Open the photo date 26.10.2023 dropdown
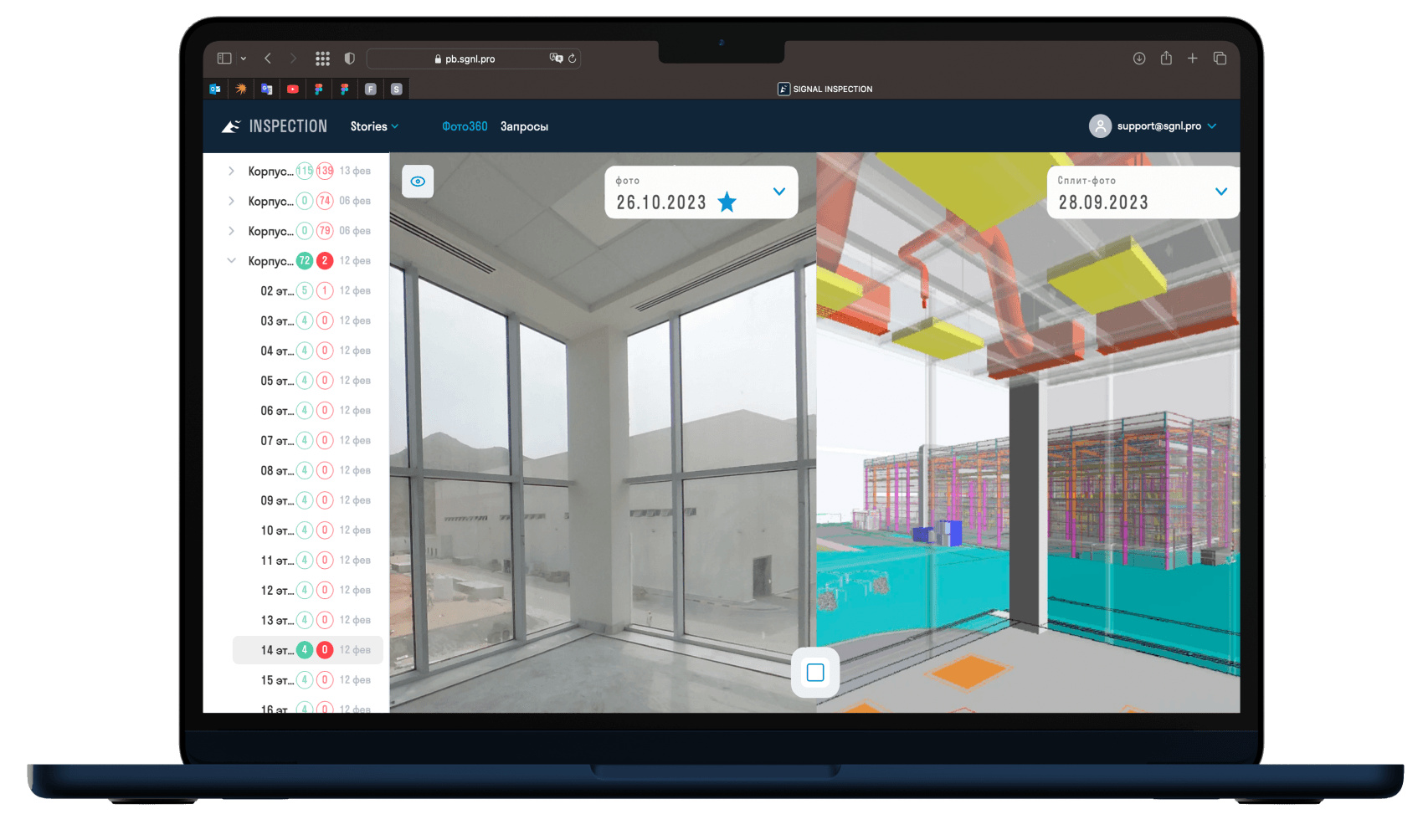The image size is (1423, 840). [778, 192]
